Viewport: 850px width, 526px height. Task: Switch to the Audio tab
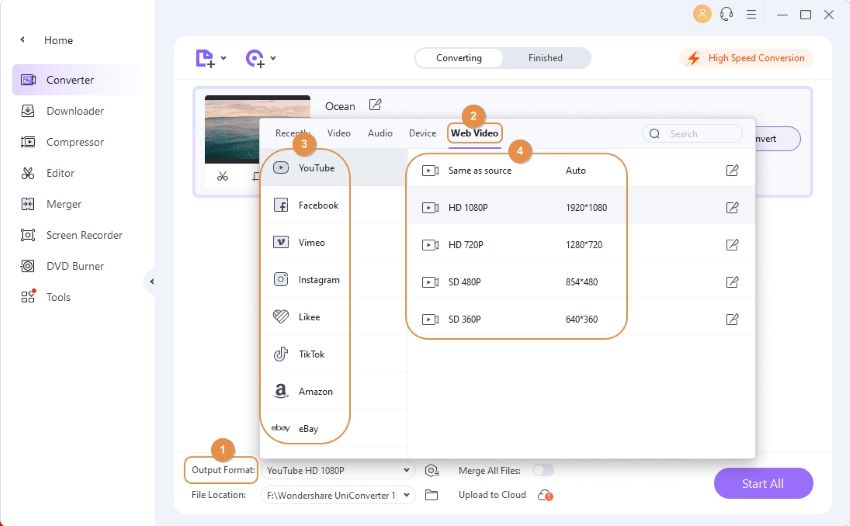[x=380, y=133]
